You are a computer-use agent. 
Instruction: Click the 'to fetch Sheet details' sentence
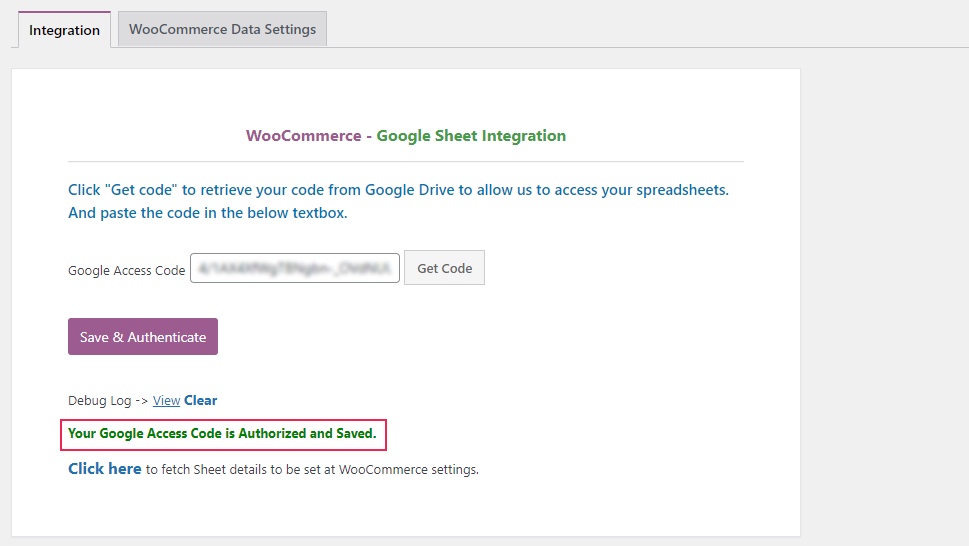coord(312,469)
